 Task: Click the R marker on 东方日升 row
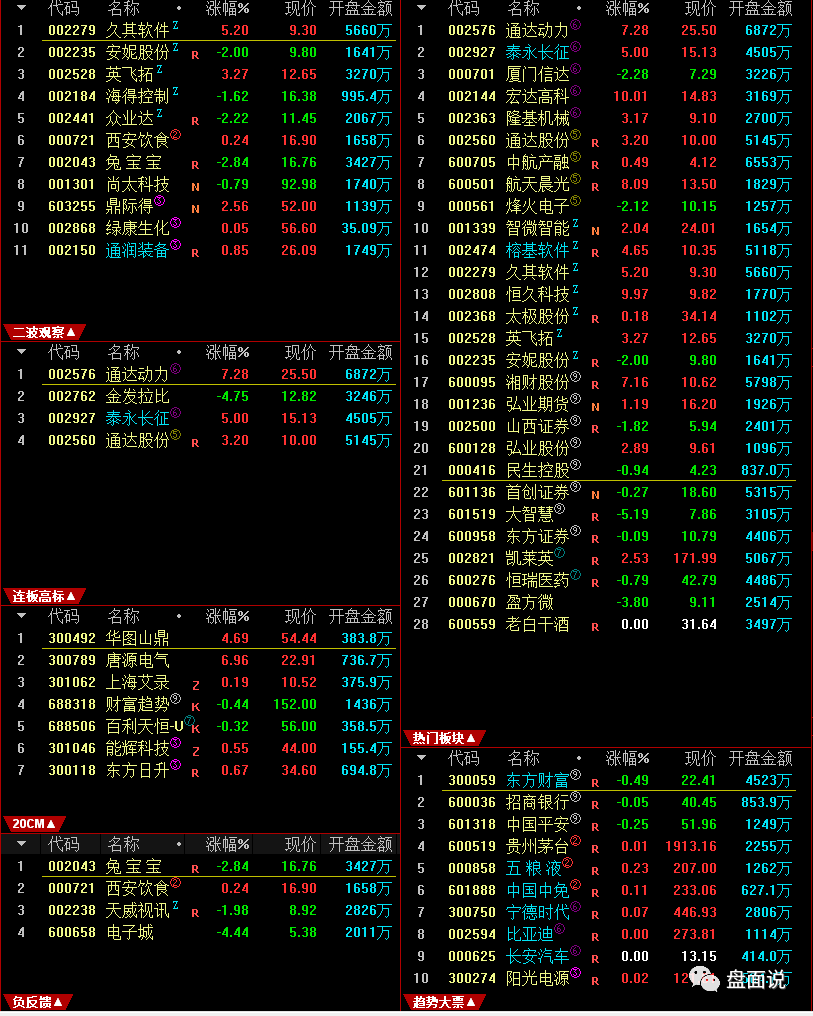[x=195, y=773]
